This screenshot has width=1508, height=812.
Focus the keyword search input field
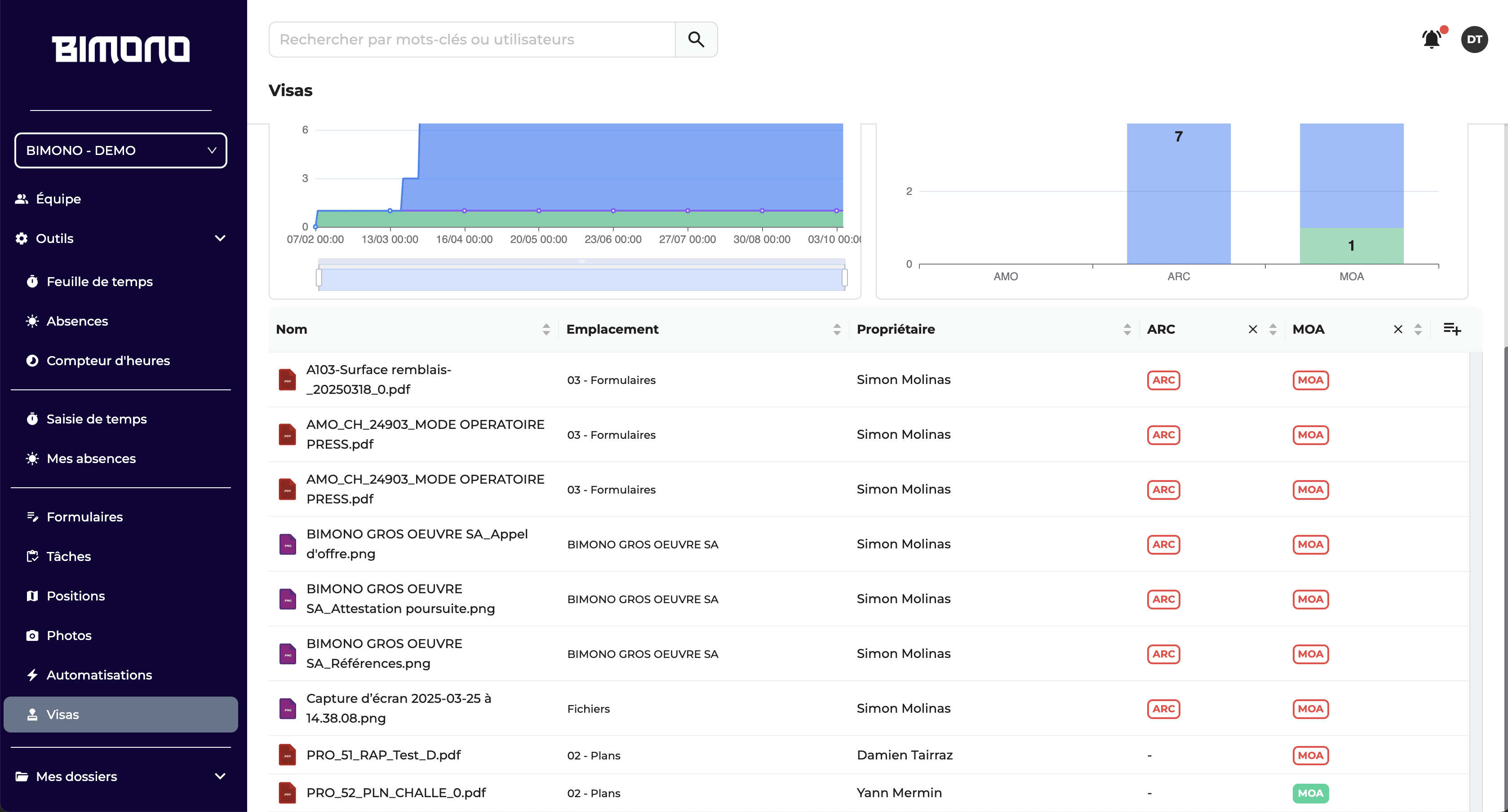coord(472,39)
